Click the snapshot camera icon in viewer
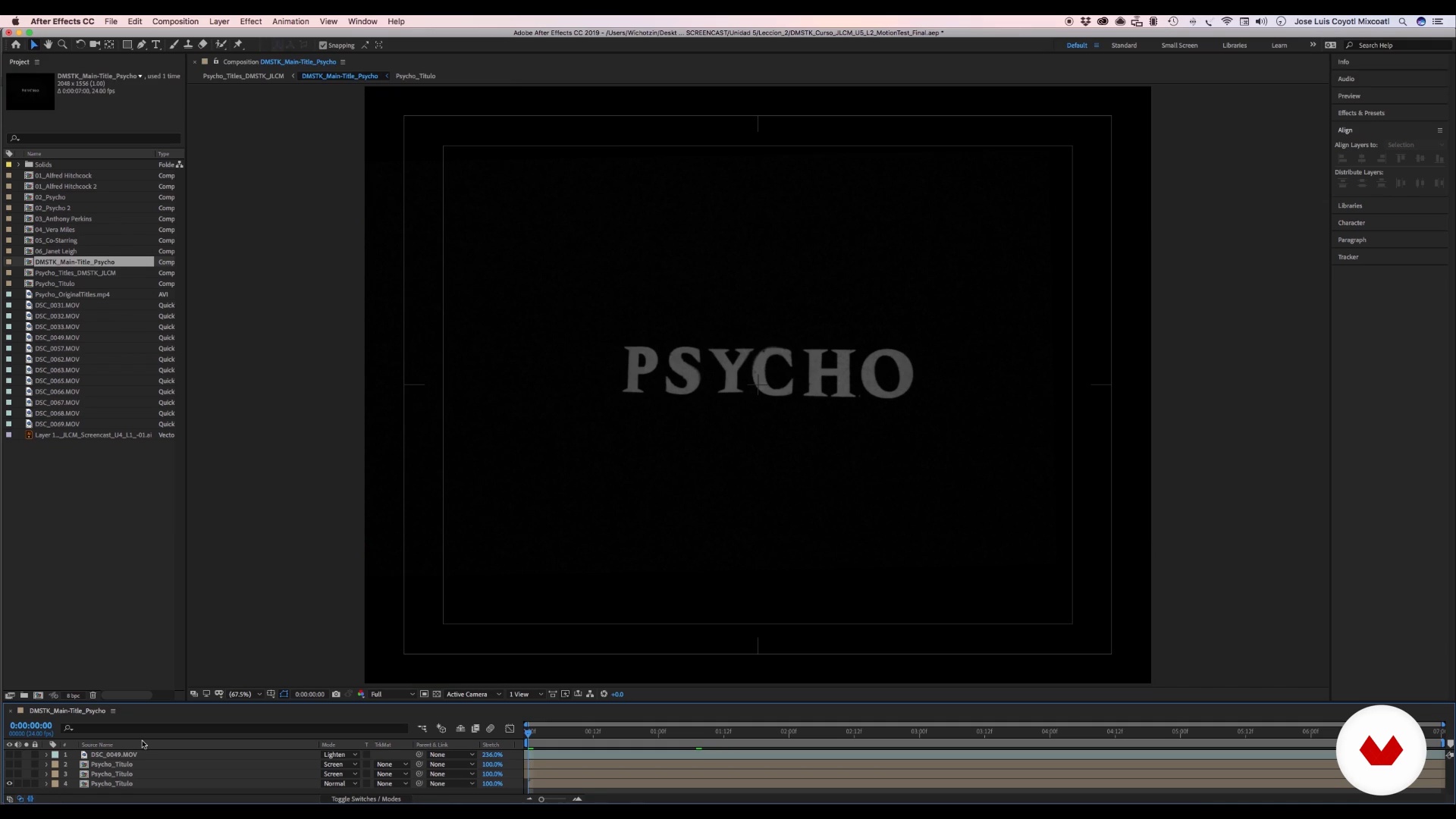The image size is (1456, 819). [x=336, y=694]
